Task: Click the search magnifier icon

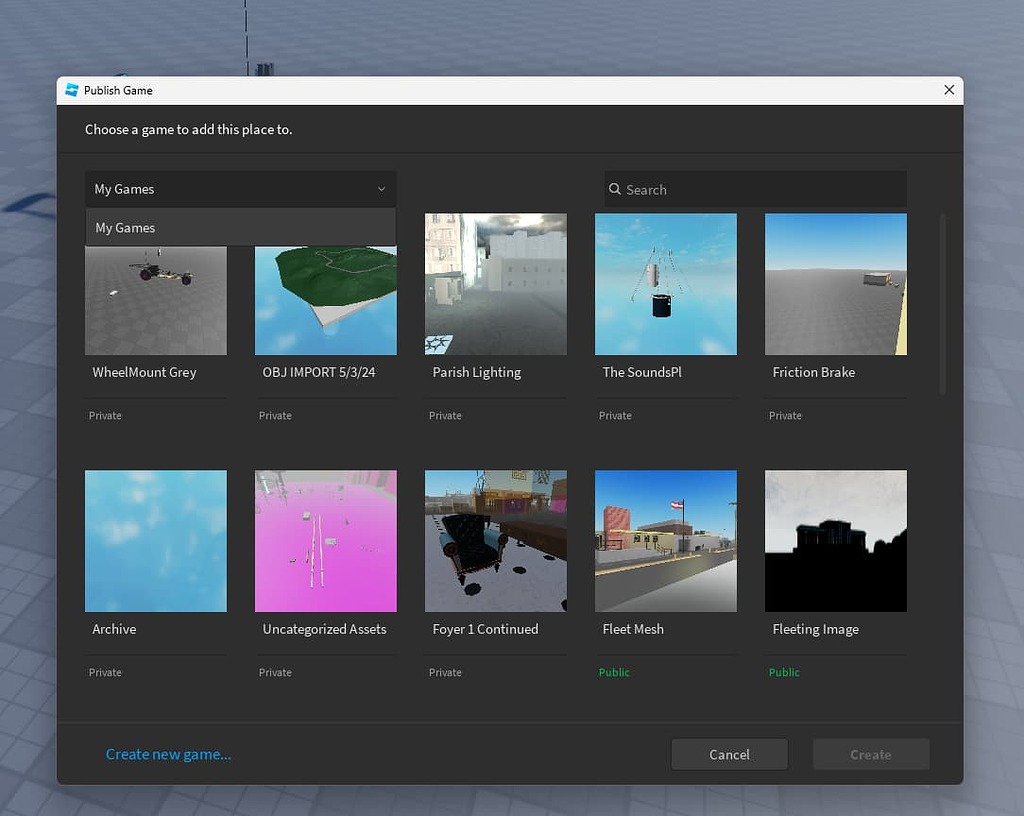Action: coord(613,189)
